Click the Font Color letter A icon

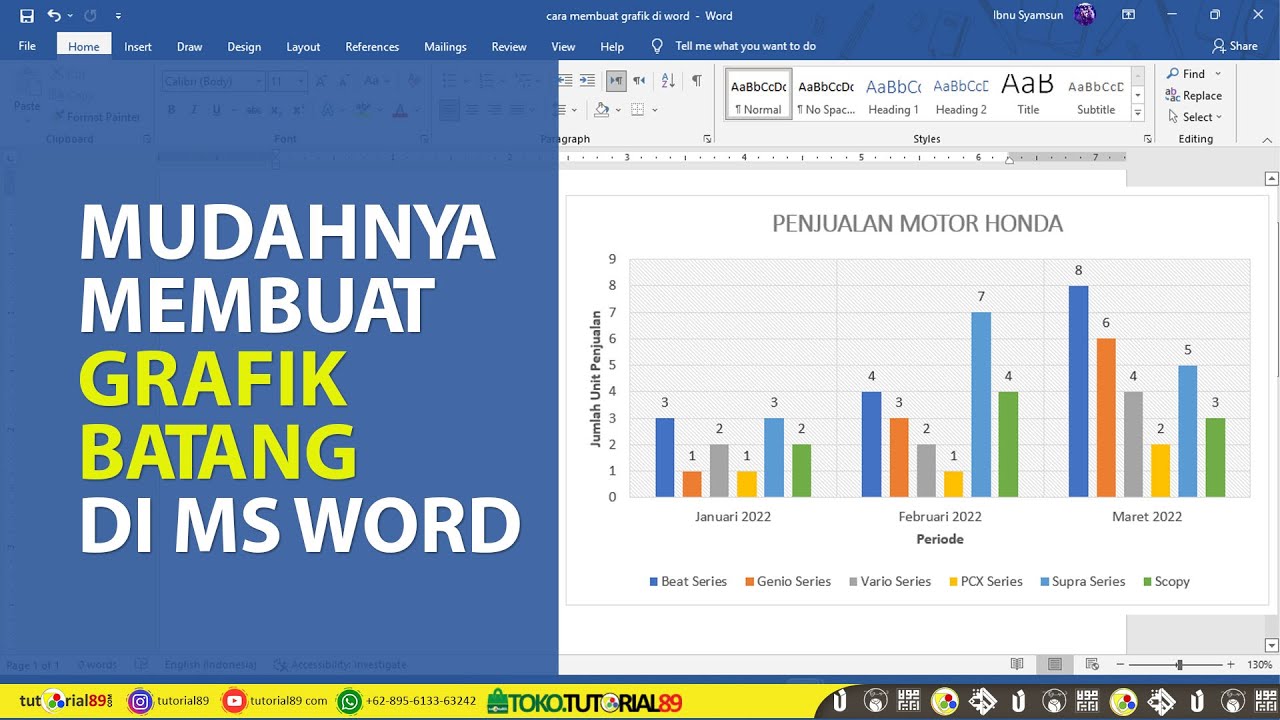tap(400, 110)
